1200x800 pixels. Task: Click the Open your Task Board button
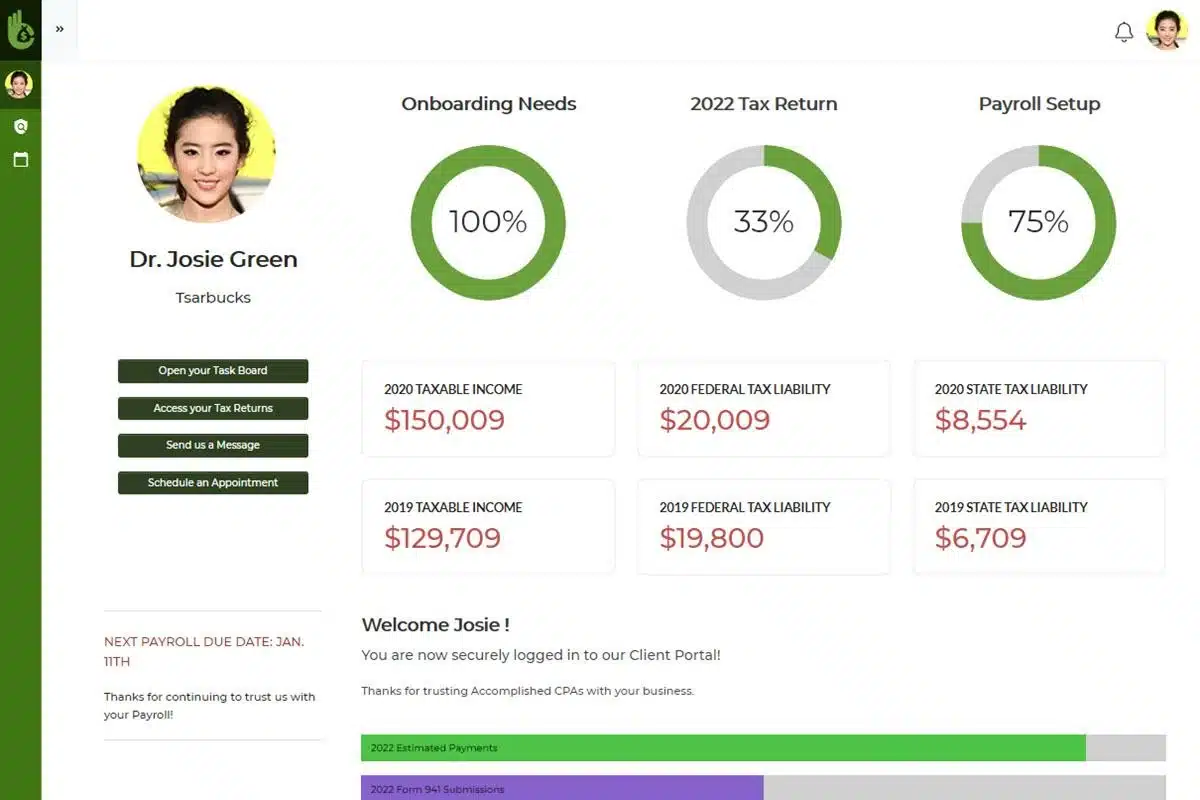[x=213, y=371]
